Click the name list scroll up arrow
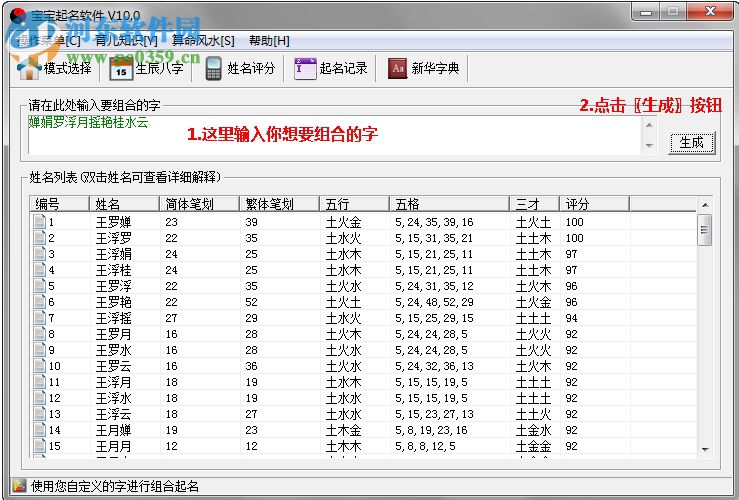 [x=705, y=205]
